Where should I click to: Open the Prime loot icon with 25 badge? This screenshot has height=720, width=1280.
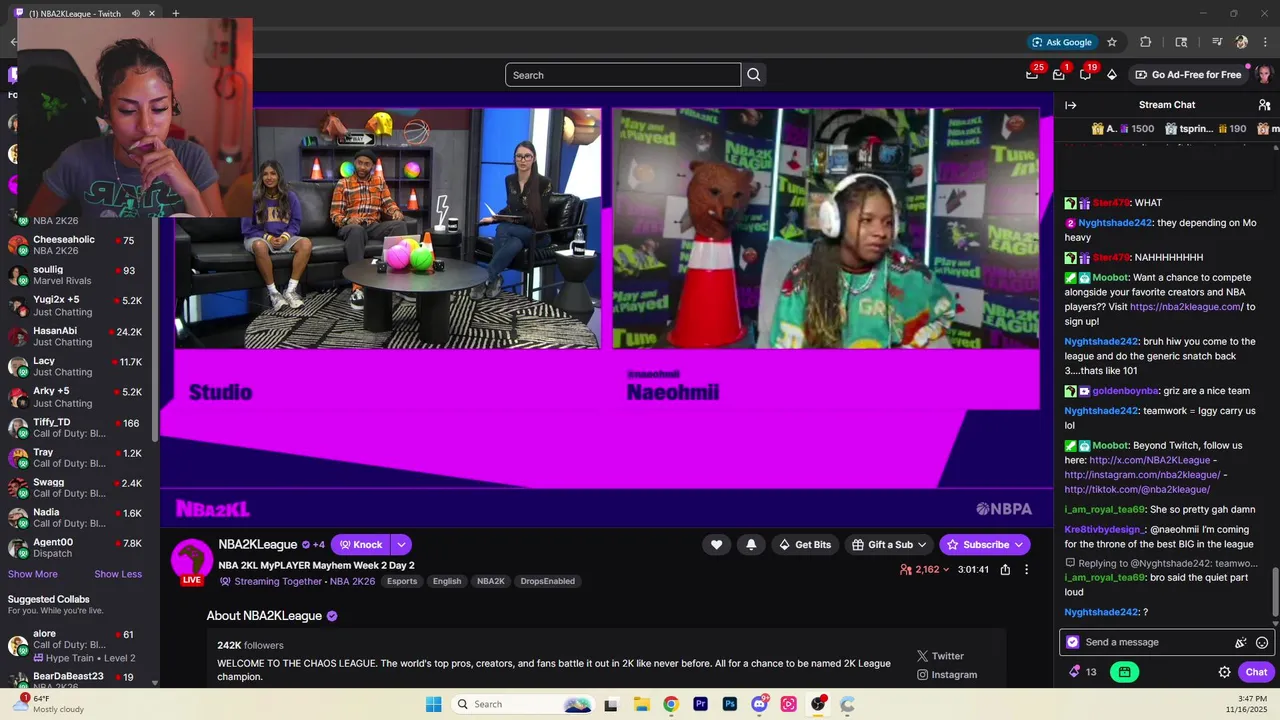[1032, 74]
